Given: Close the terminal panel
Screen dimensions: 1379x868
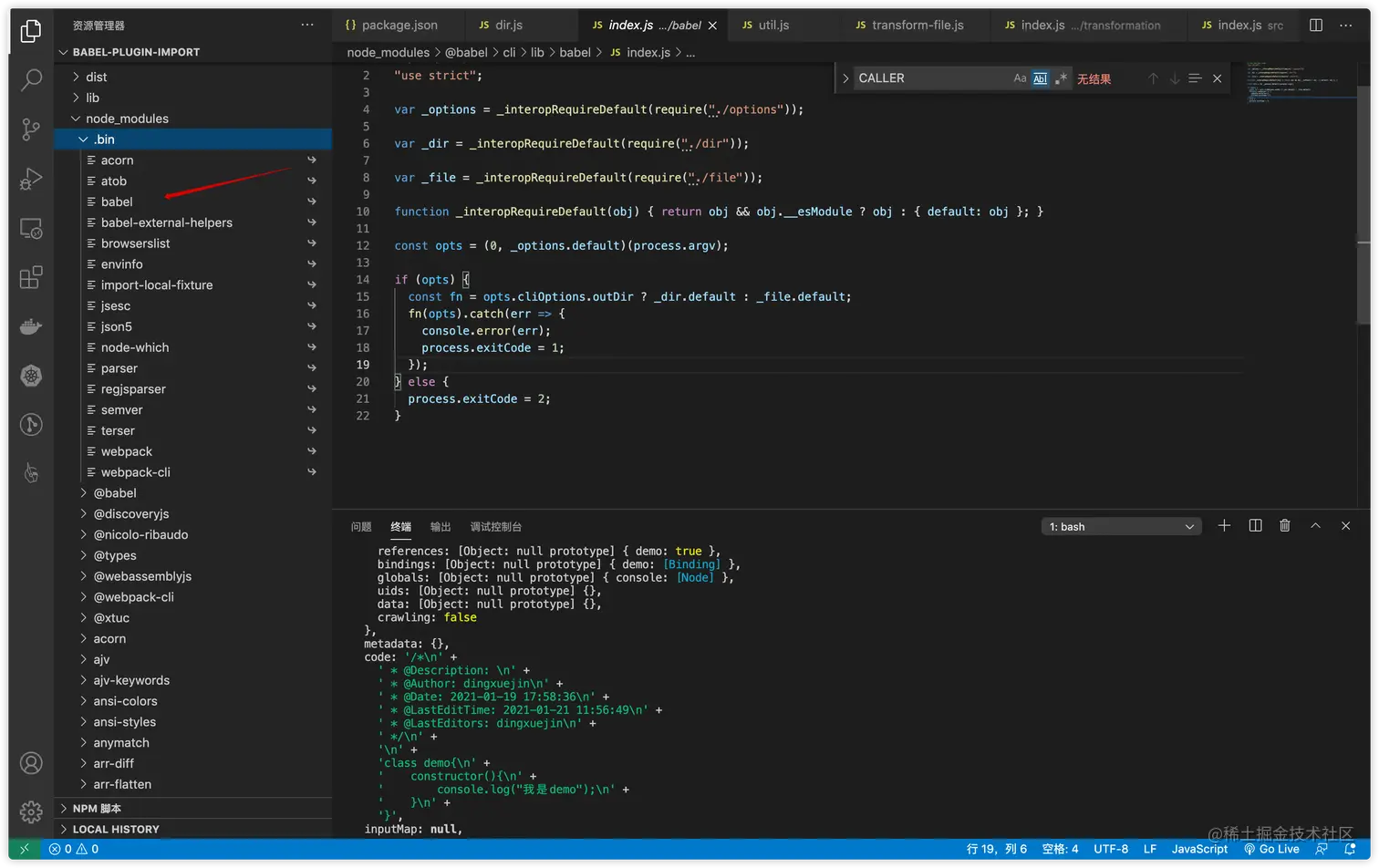Looking at the screenshot, I should point(1345,526).
